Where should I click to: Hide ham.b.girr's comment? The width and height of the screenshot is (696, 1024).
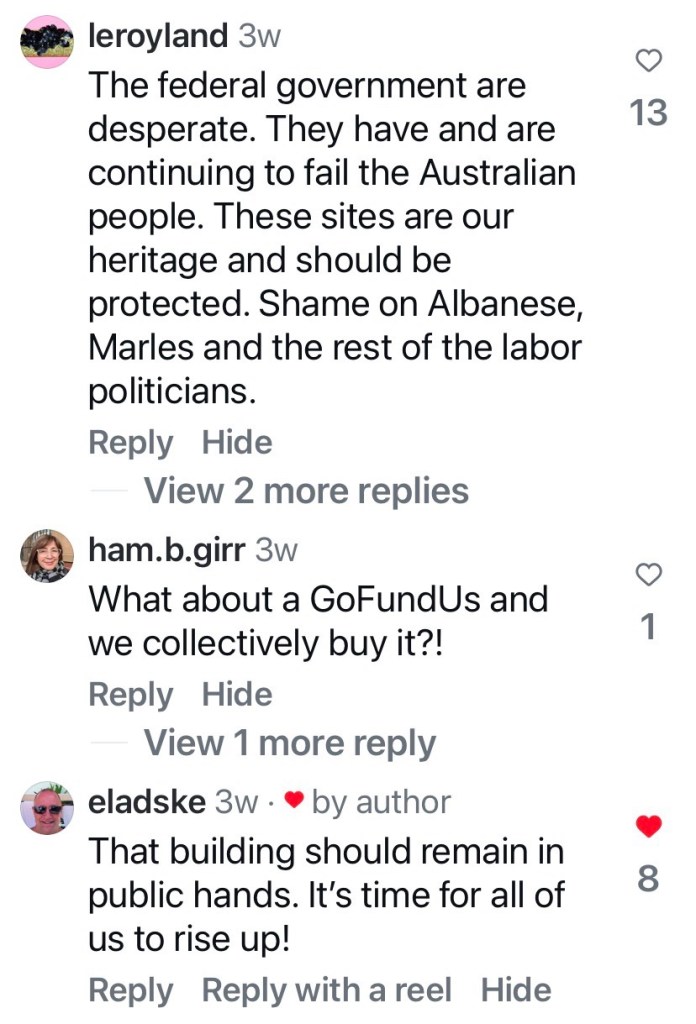pyautogui.click(x=237, y=694)
